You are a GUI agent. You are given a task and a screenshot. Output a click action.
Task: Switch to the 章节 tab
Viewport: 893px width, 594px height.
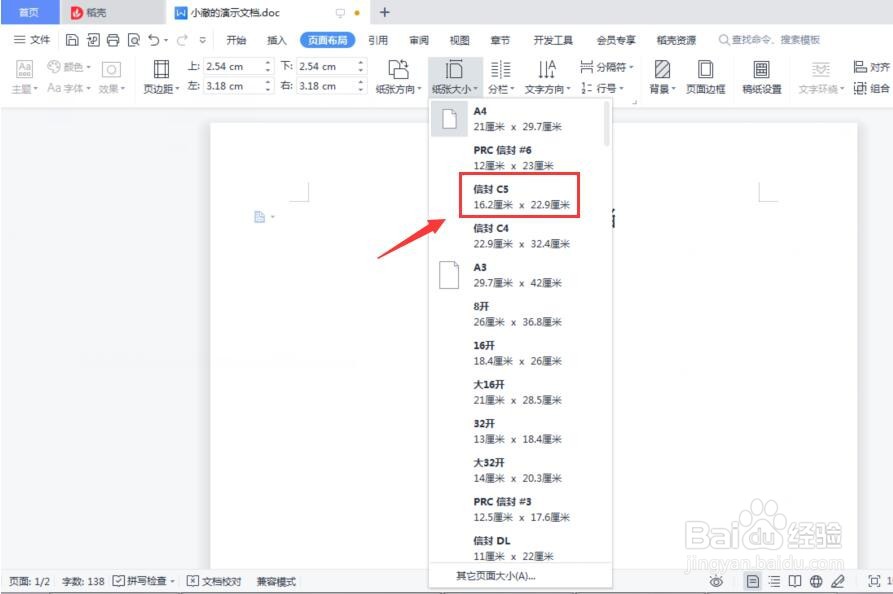[x=500, y=40]
